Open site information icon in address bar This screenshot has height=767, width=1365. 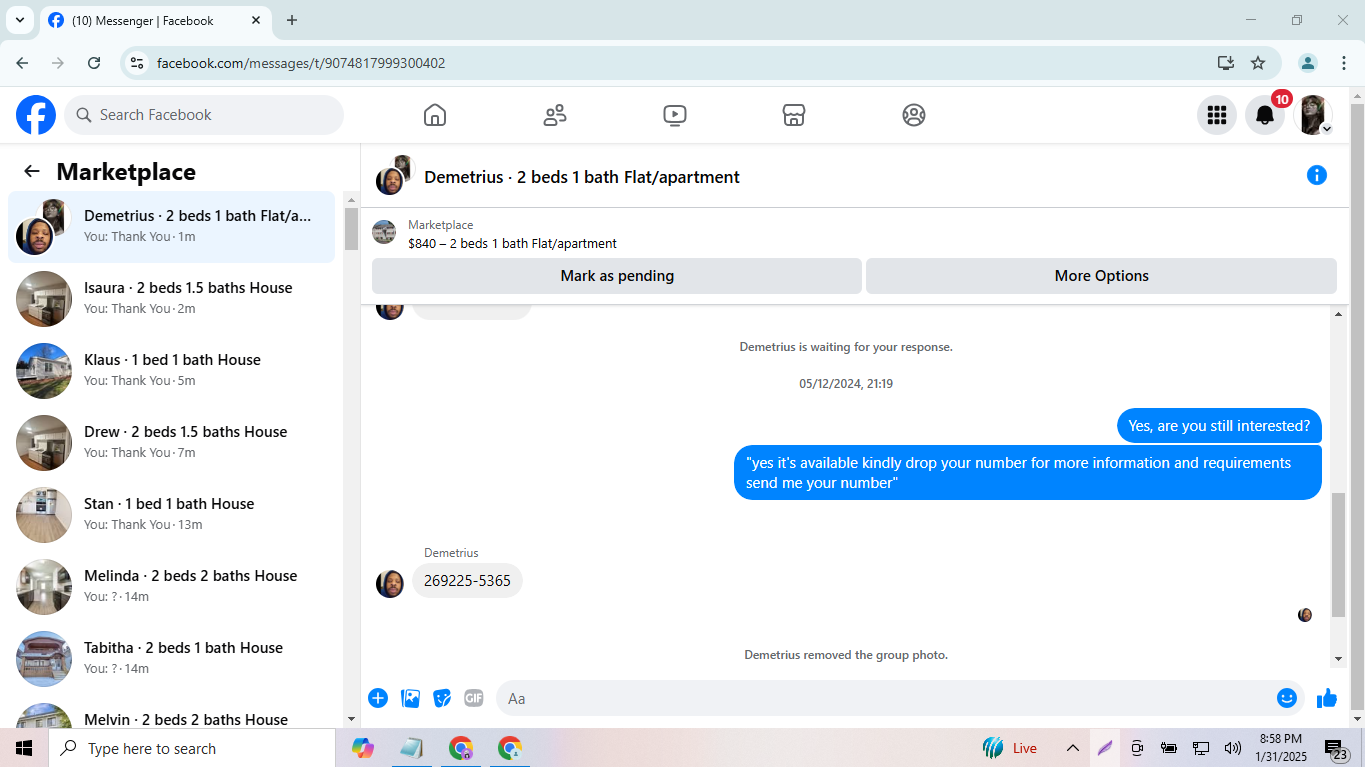coord(138,63)
